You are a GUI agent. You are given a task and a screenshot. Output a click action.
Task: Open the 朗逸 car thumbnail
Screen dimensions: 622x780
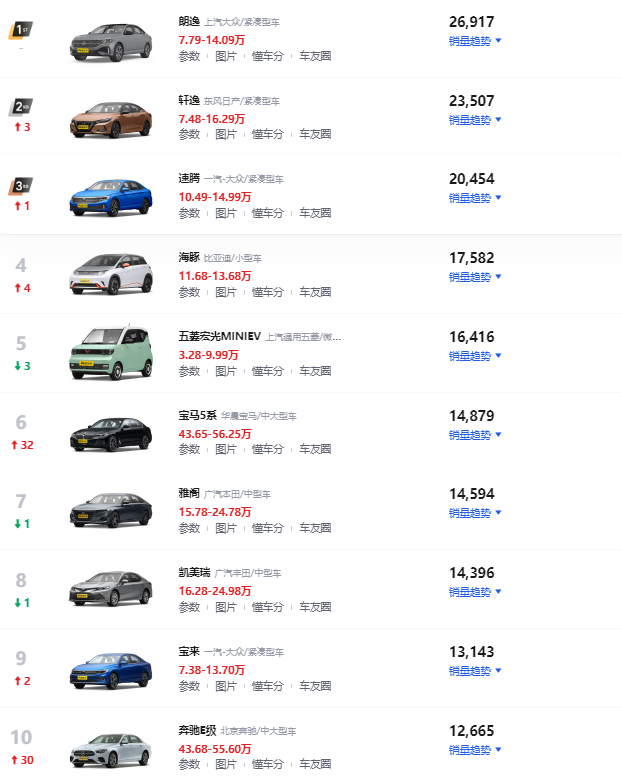pyautogui.click(x=109, y=41)
